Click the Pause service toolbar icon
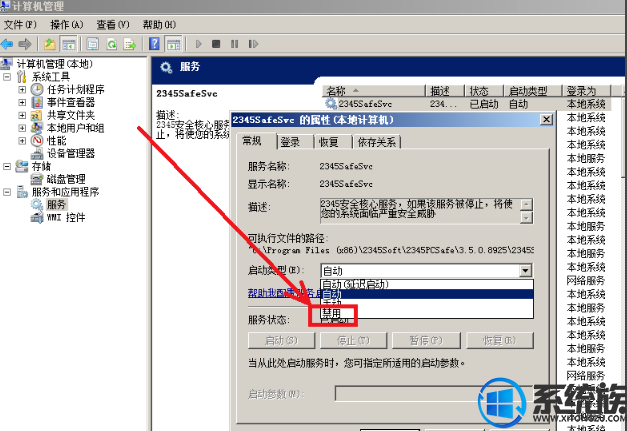This screenshot has height=431, width=627. pos(234,44)
